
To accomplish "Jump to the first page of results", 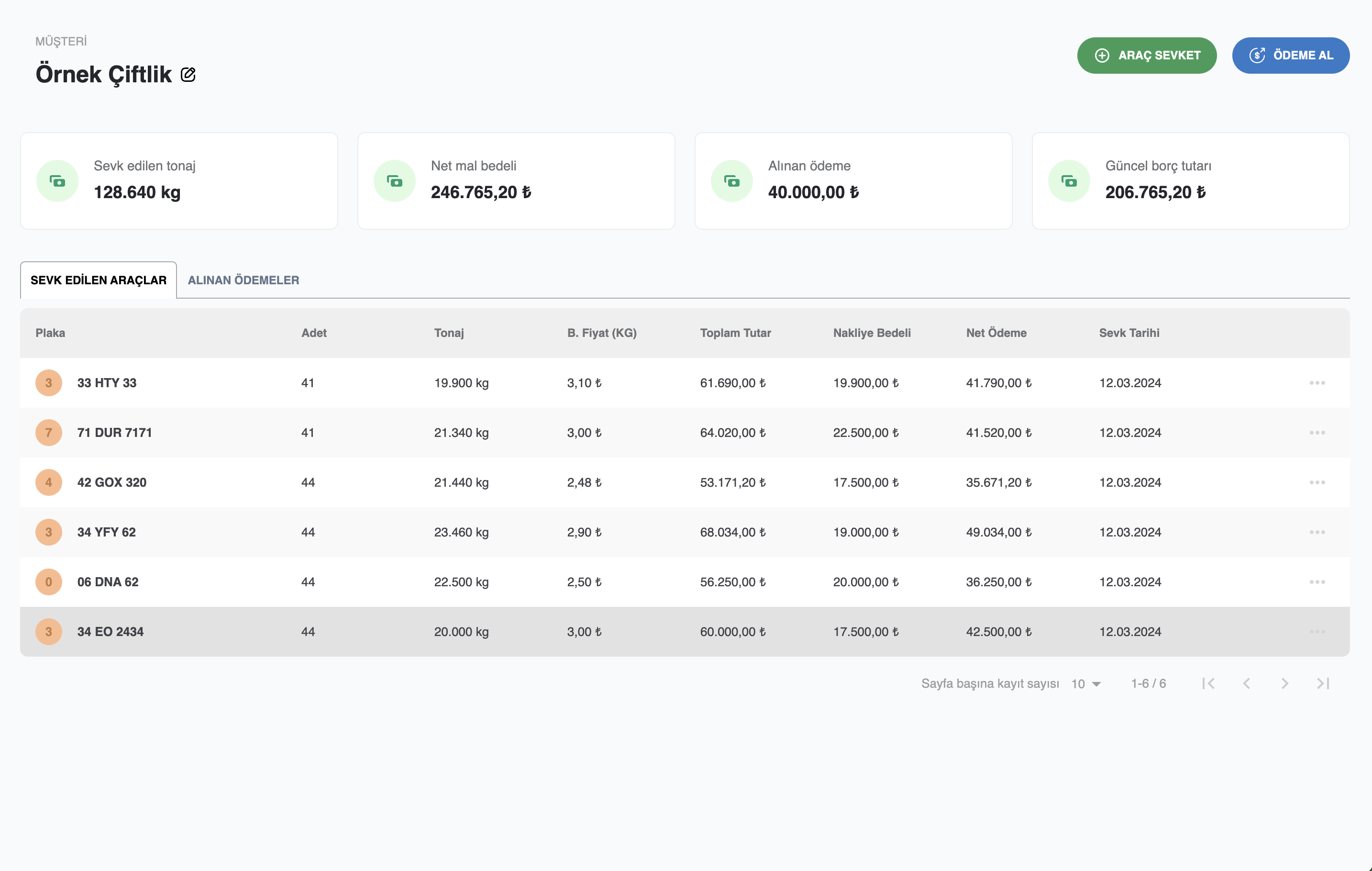I will click(1208, 683).
